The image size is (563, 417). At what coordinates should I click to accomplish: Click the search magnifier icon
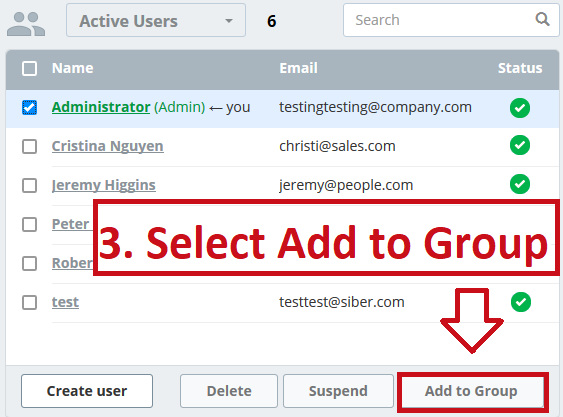coord(542,19)
